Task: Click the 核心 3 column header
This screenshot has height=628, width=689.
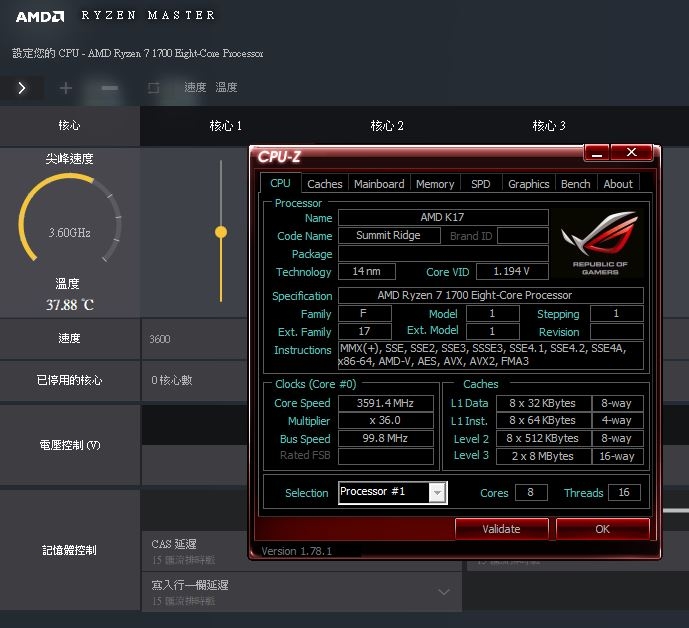Action: tap(549, 126)
